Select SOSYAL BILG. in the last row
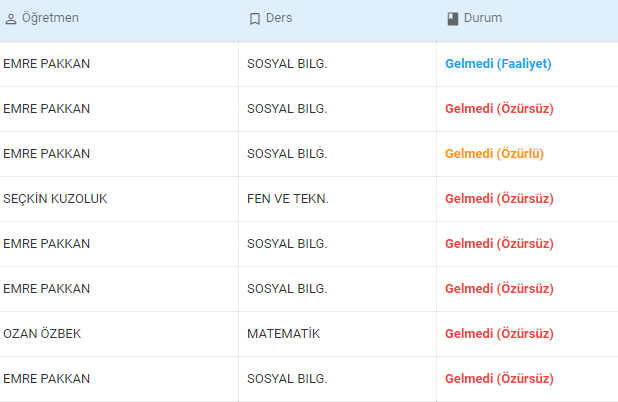This screenshot has height=402, width=618. (x=287, y=378)
